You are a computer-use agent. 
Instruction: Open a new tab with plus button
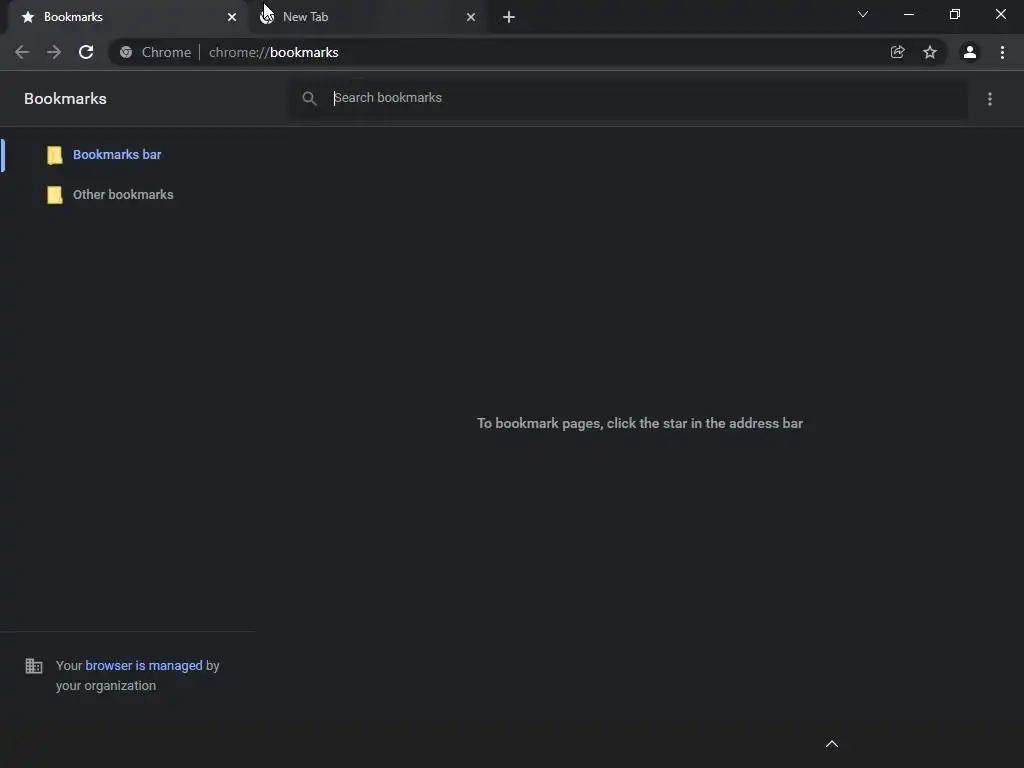pos(509,17)
